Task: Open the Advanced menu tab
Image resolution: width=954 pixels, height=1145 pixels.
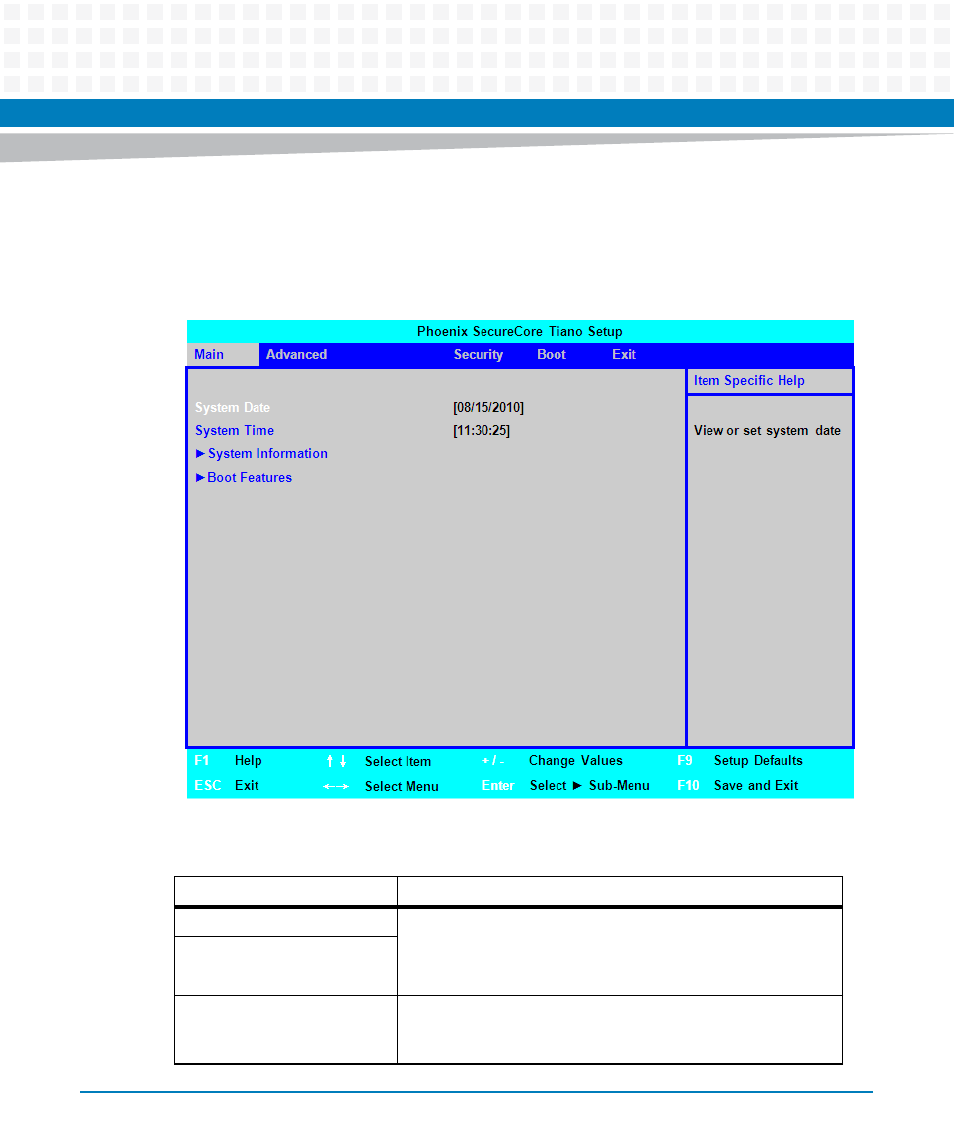Action: pyautogui.click(x=296, y=355)
